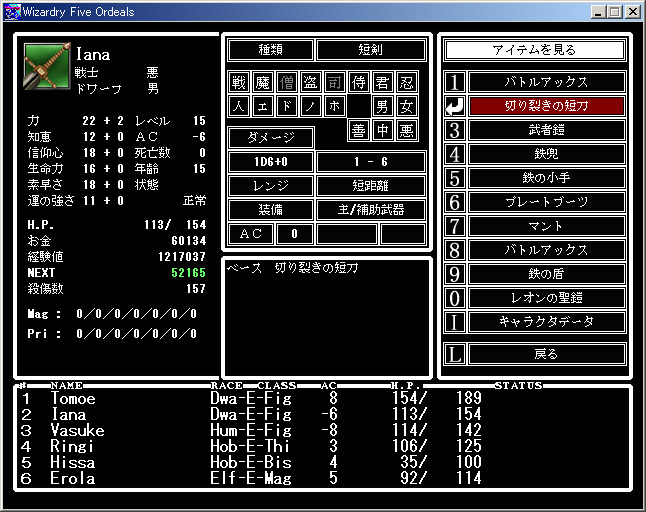Minimize the Wizardry Five Ordeals window
Image resolution: width=646 pixels, height=512 pixels.
pos(598,12)
